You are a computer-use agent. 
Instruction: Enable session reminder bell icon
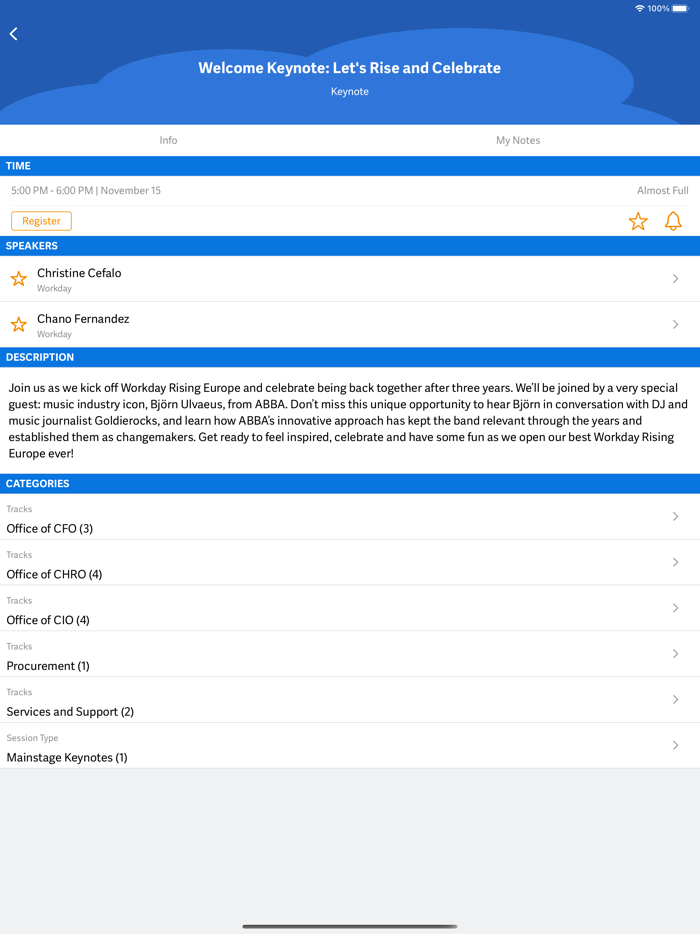tap(673, 221)
